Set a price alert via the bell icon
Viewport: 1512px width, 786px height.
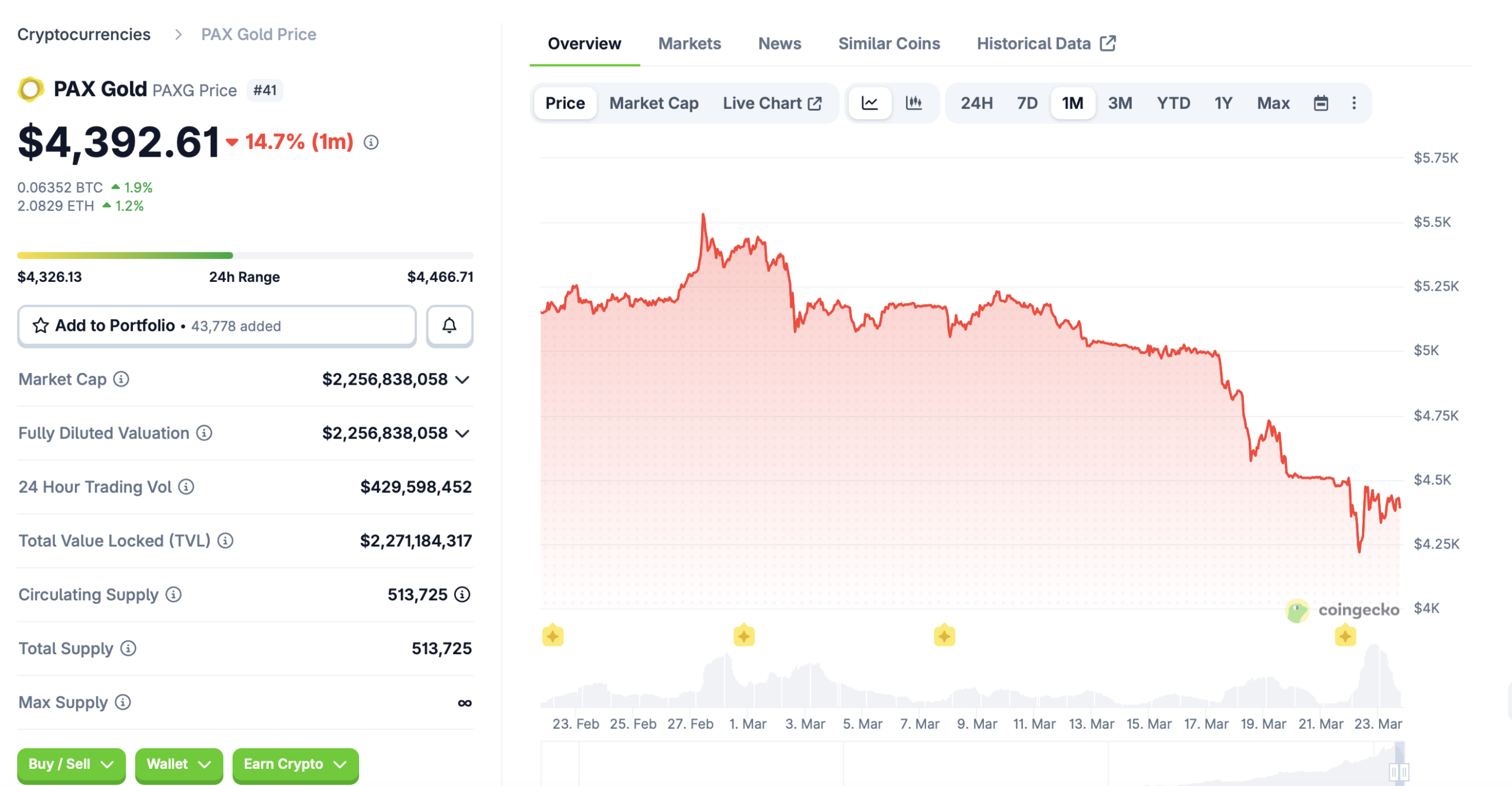tap(449, 326)
